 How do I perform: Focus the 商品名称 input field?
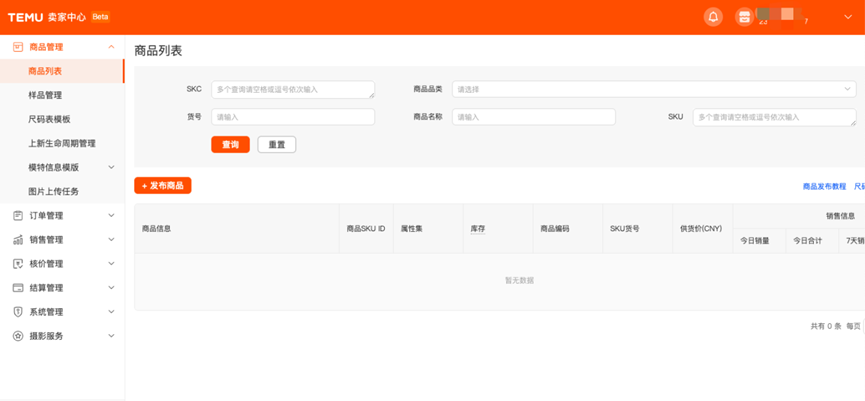click(533, 117)
